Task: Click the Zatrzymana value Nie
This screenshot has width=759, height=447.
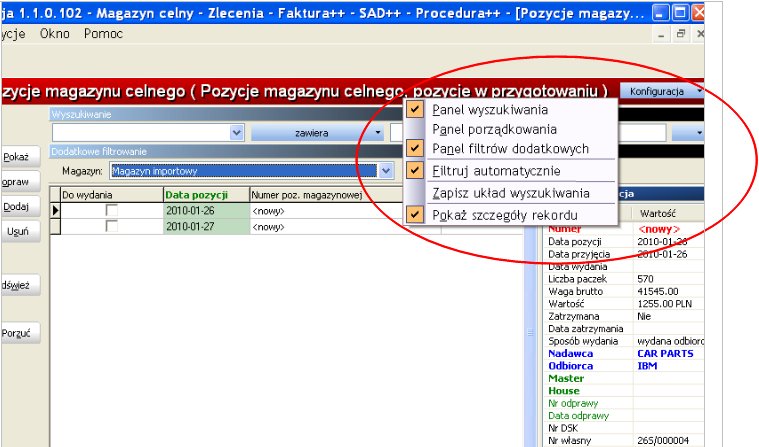Action: [644, 316]
